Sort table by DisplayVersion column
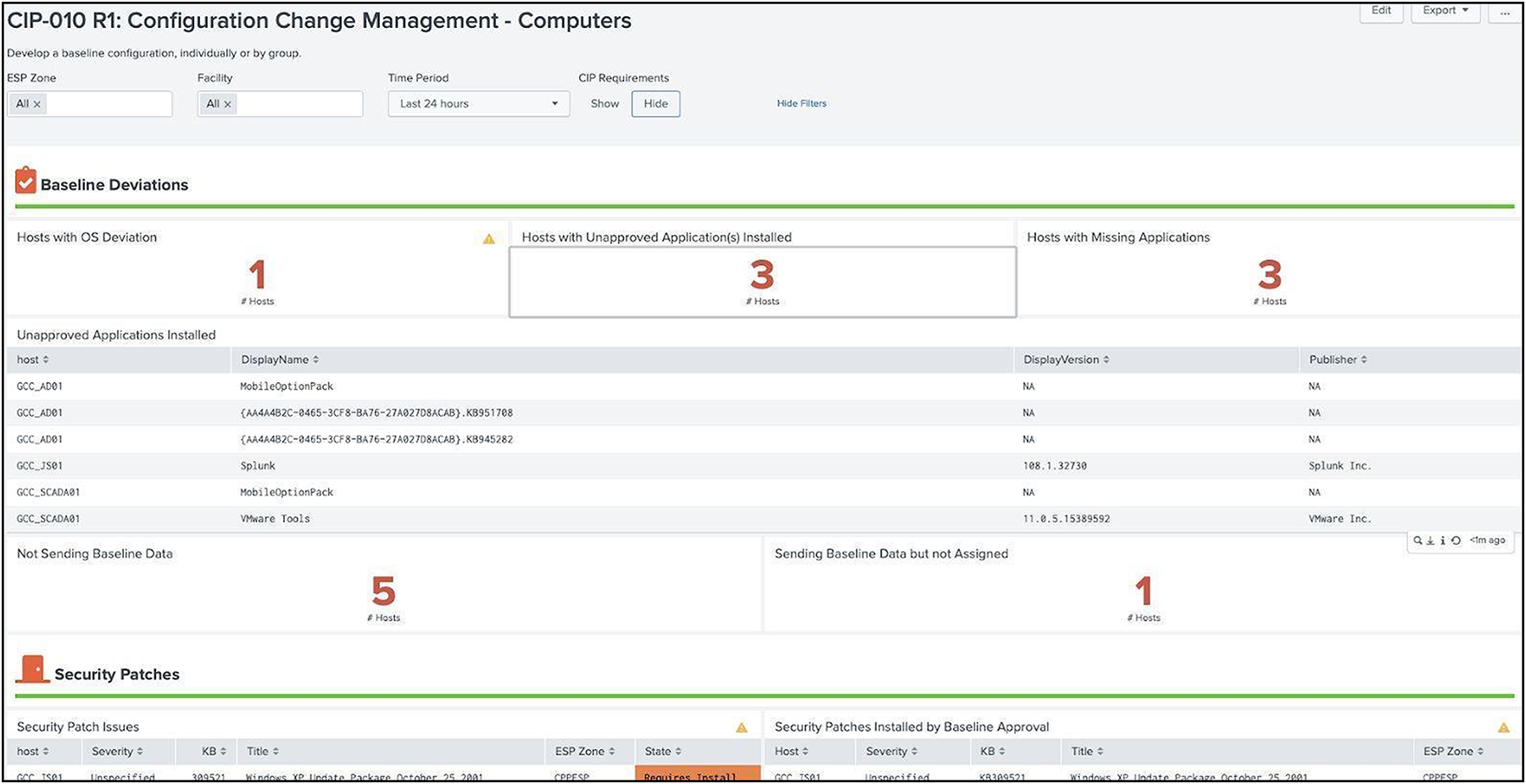 [x=1067, y=359]
